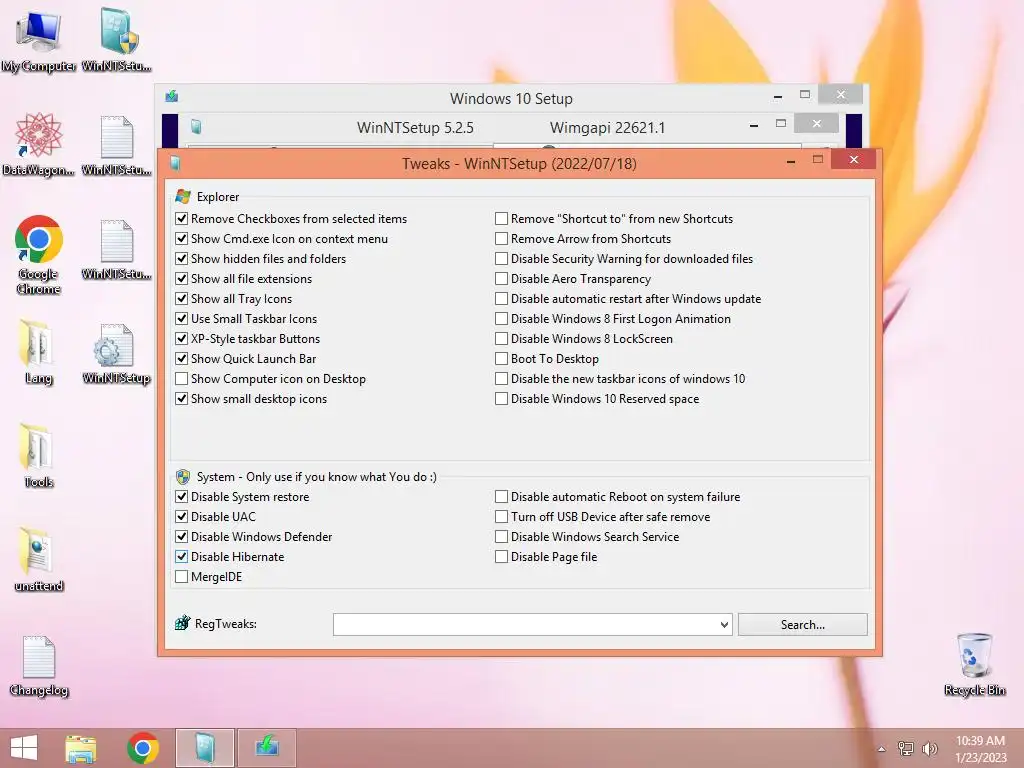The width and height of the screenshot is (1024, 768).
Task: Show hidden tray icons arrow
Action: click(881, 749)
